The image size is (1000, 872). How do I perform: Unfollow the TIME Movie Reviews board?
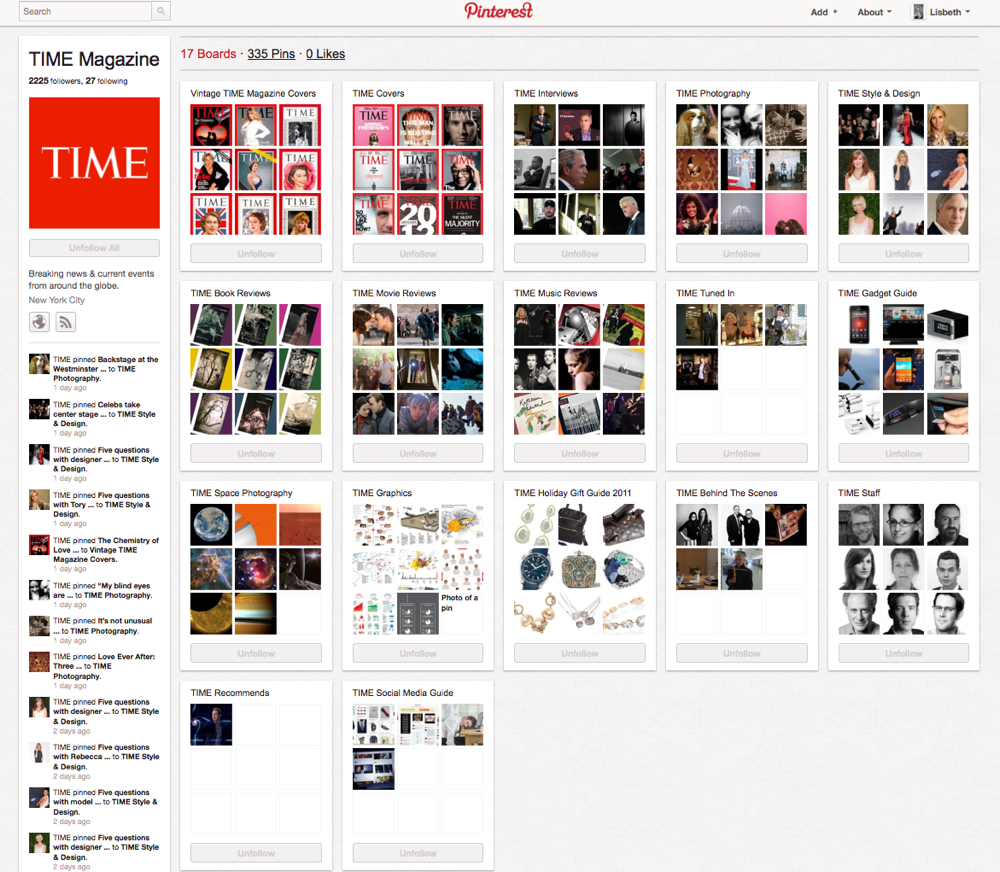(418, 454)
